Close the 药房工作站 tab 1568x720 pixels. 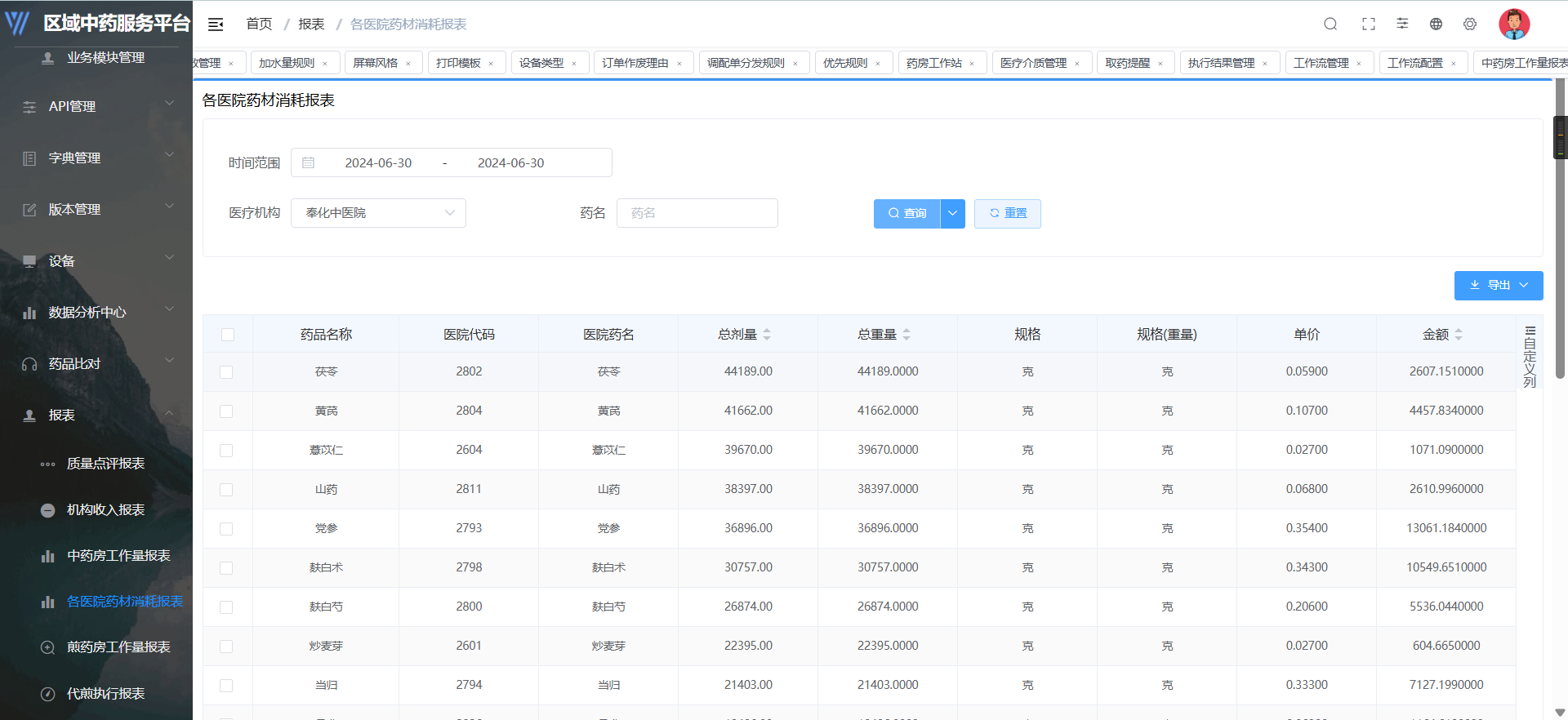972,64
